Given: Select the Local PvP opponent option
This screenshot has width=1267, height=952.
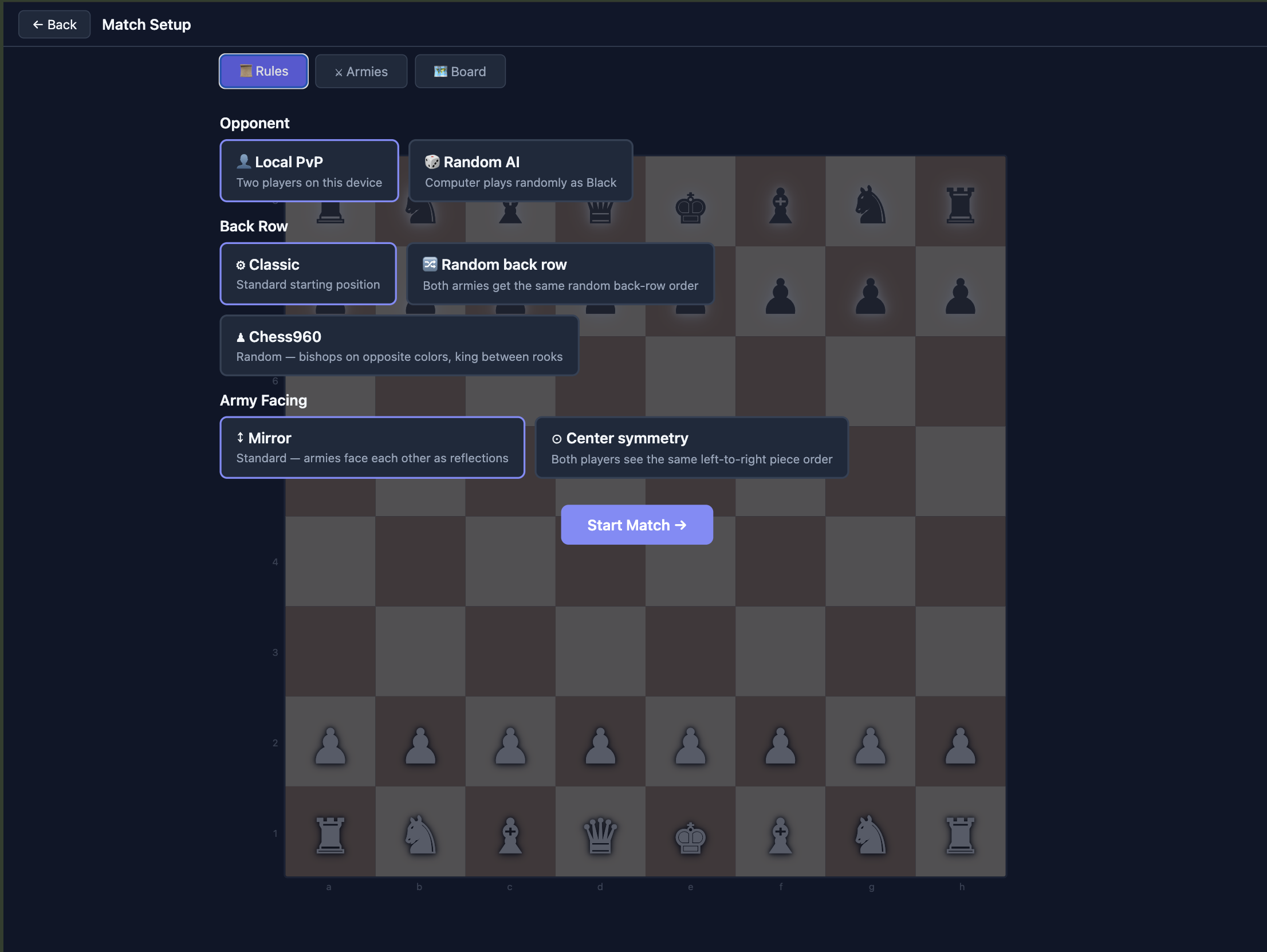Looking at the screenshot, I should 309,171.
